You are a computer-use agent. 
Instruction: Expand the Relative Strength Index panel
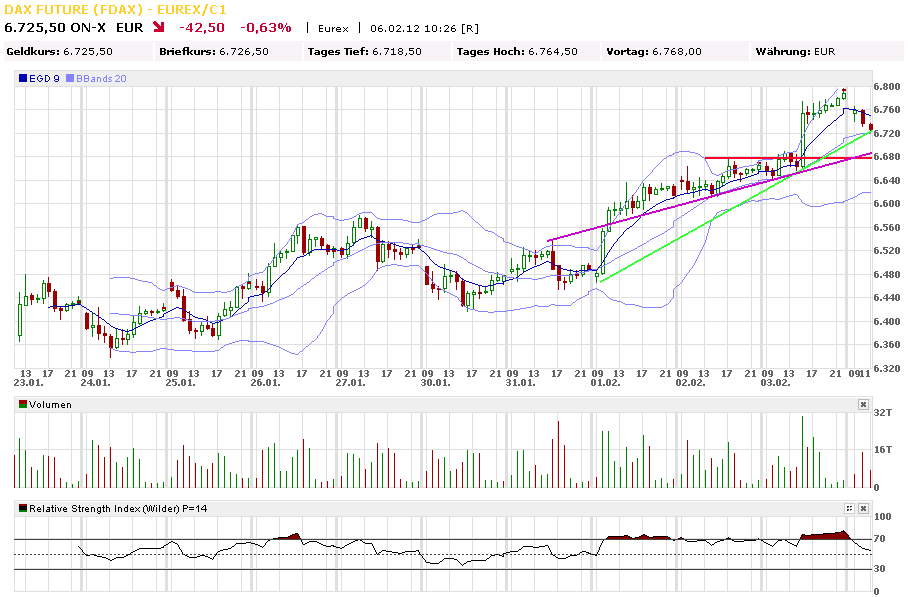(849, 508)
